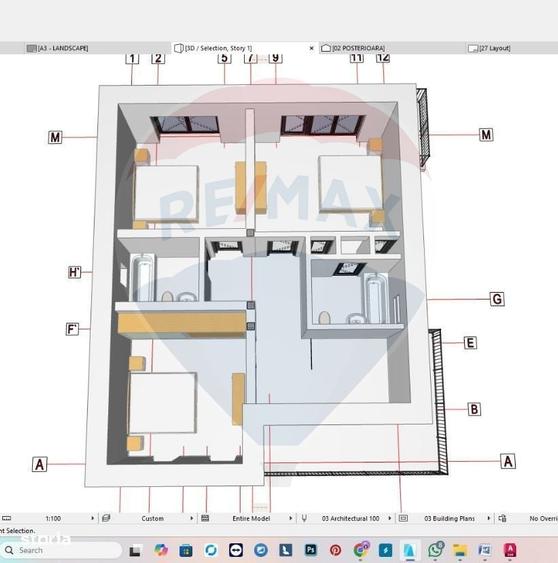Expand the arrow next to Custom
558x563 pixels.
[x=191, y=518]
